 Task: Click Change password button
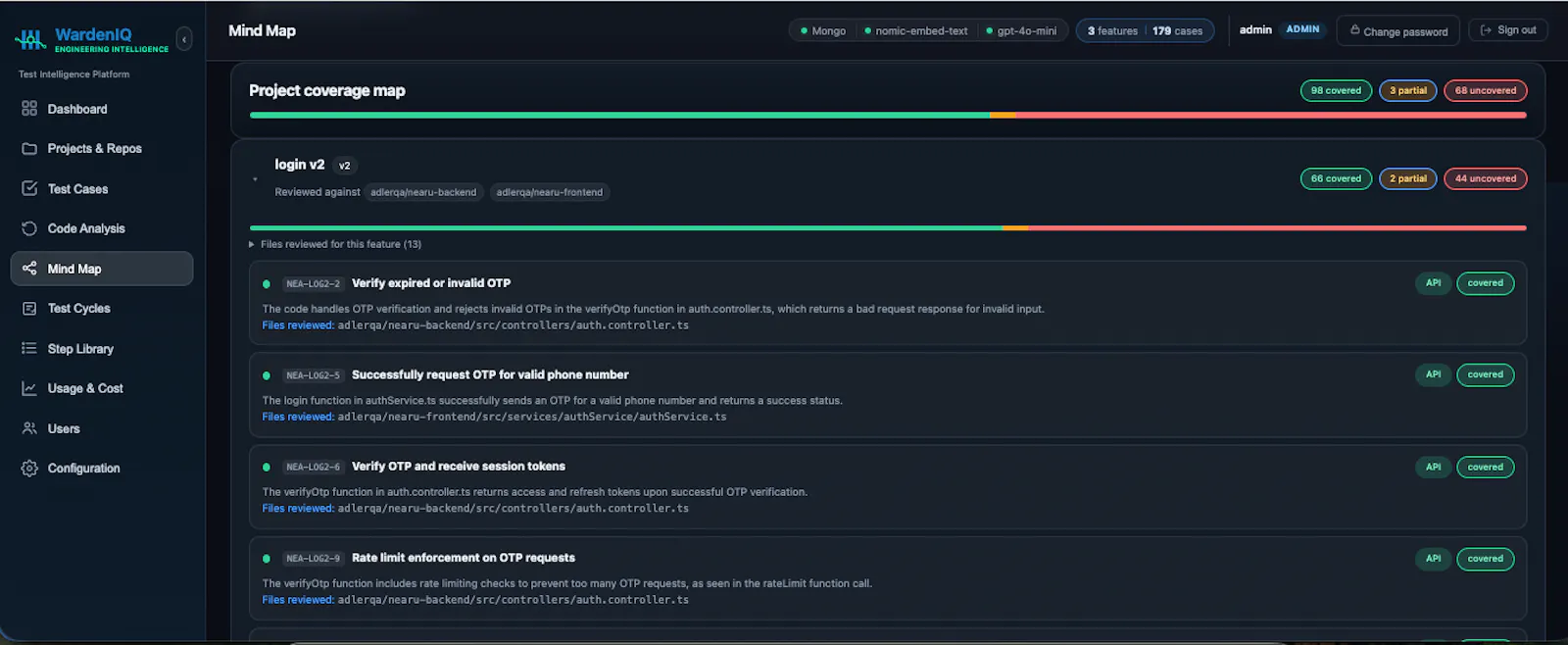[1398, 31]
